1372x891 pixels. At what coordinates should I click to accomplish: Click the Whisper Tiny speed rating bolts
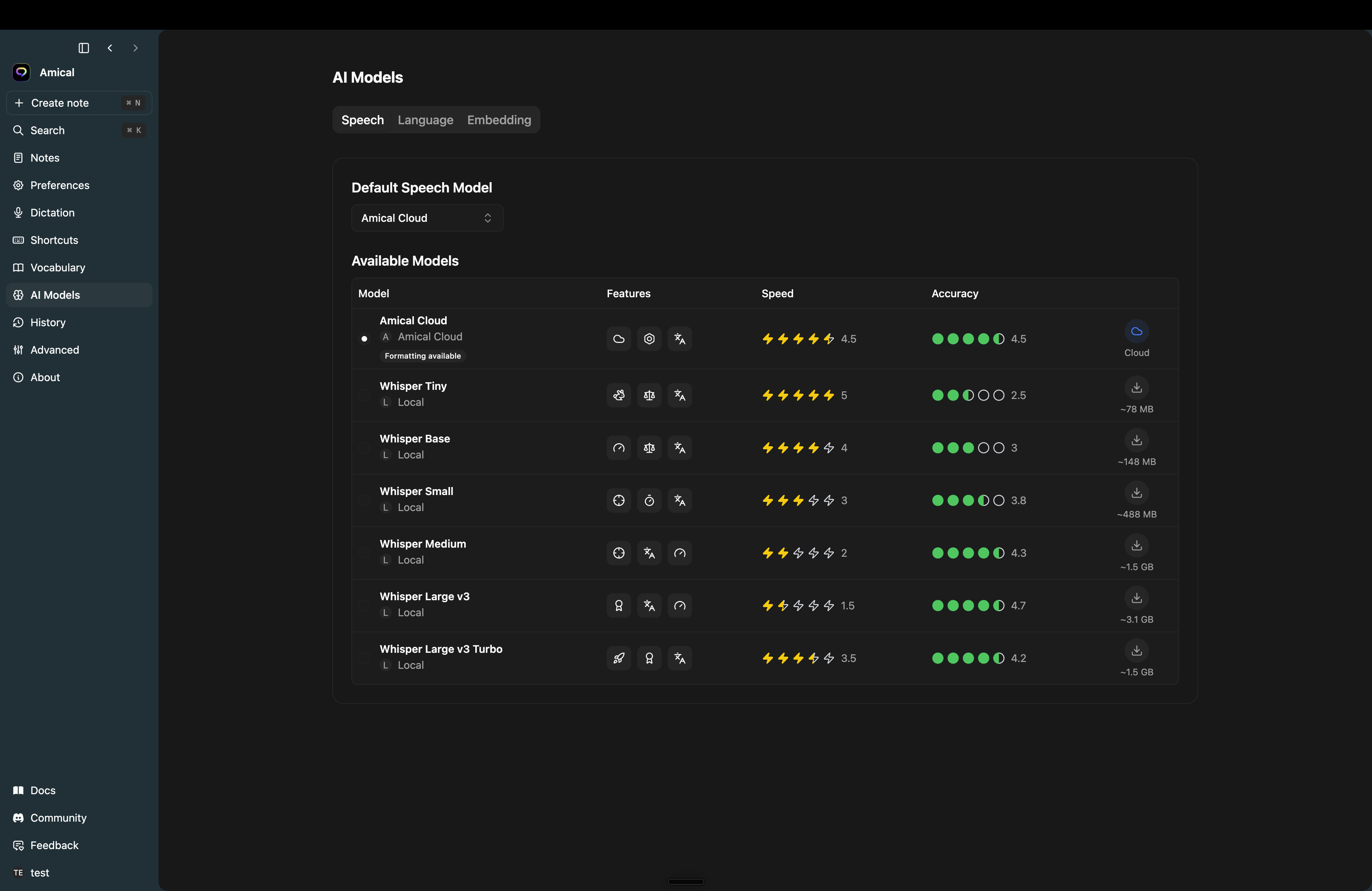(798, 395)
